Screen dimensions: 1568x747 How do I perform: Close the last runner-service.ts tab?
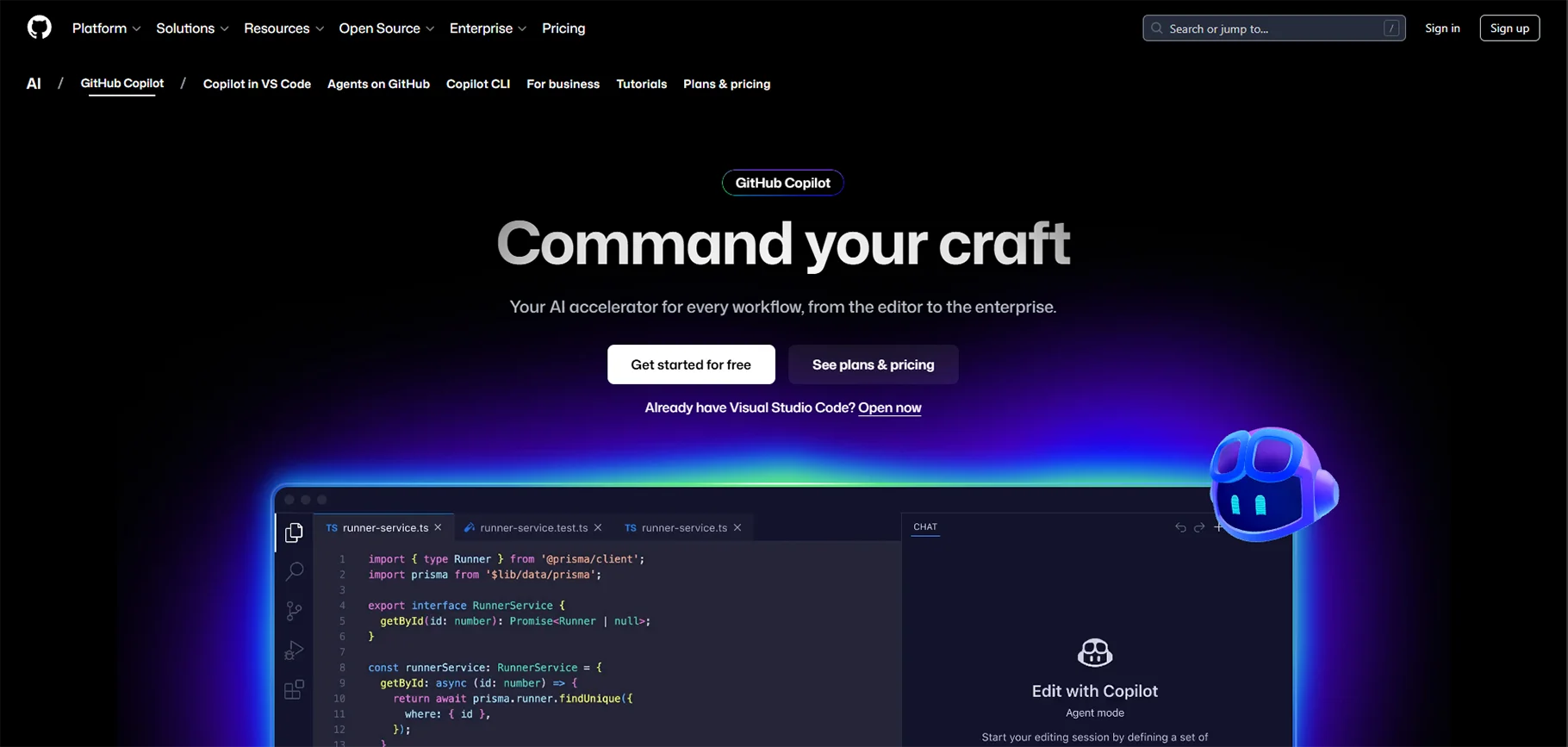[x=737, y=527]
